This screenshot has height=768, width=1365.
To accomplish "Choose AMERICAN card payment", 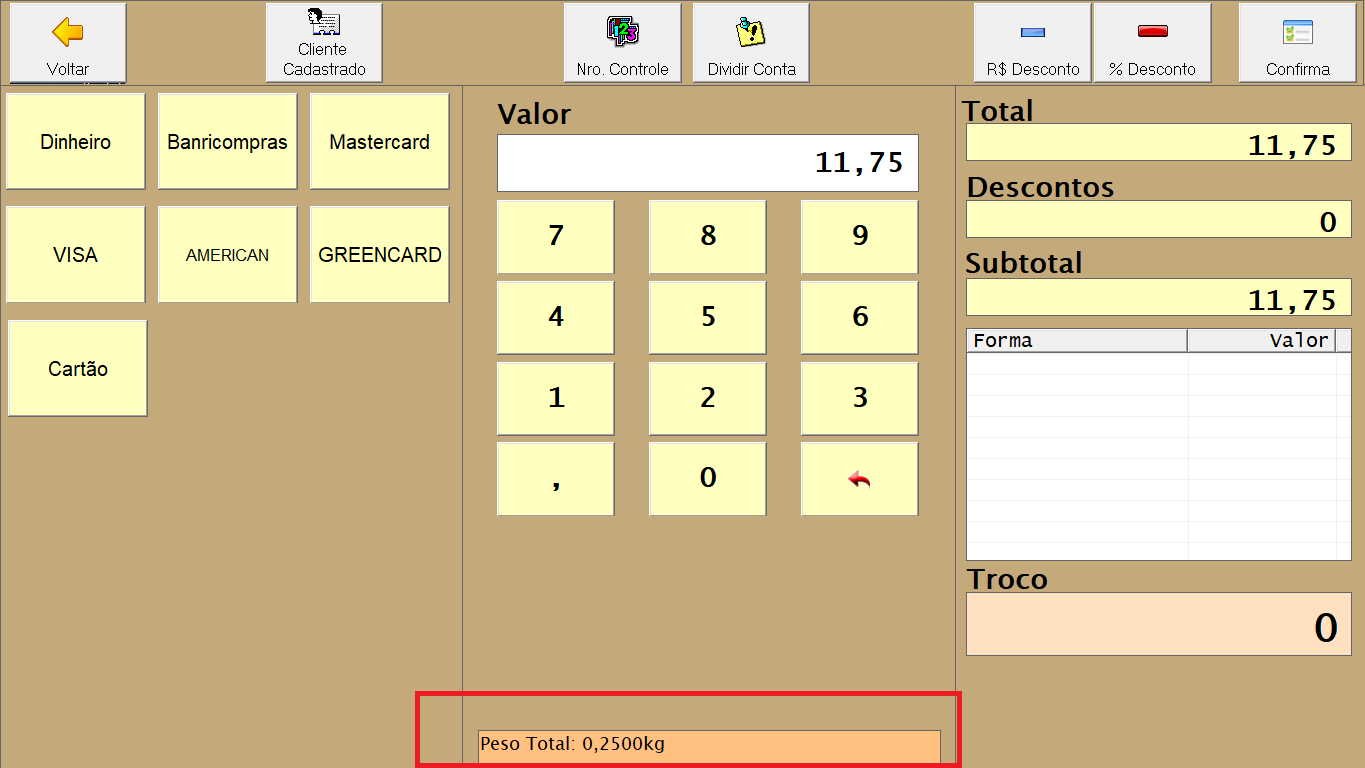I will [x=228, y=254].
